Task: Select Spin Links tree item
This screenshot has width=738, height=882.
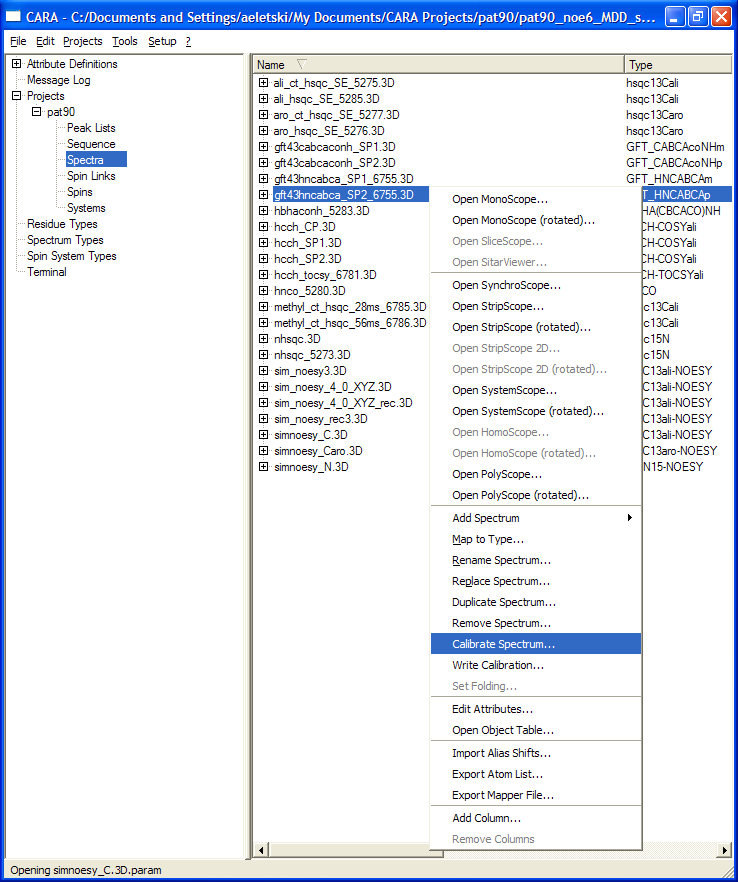Action: pyautogui.click(x=91, y=176)
